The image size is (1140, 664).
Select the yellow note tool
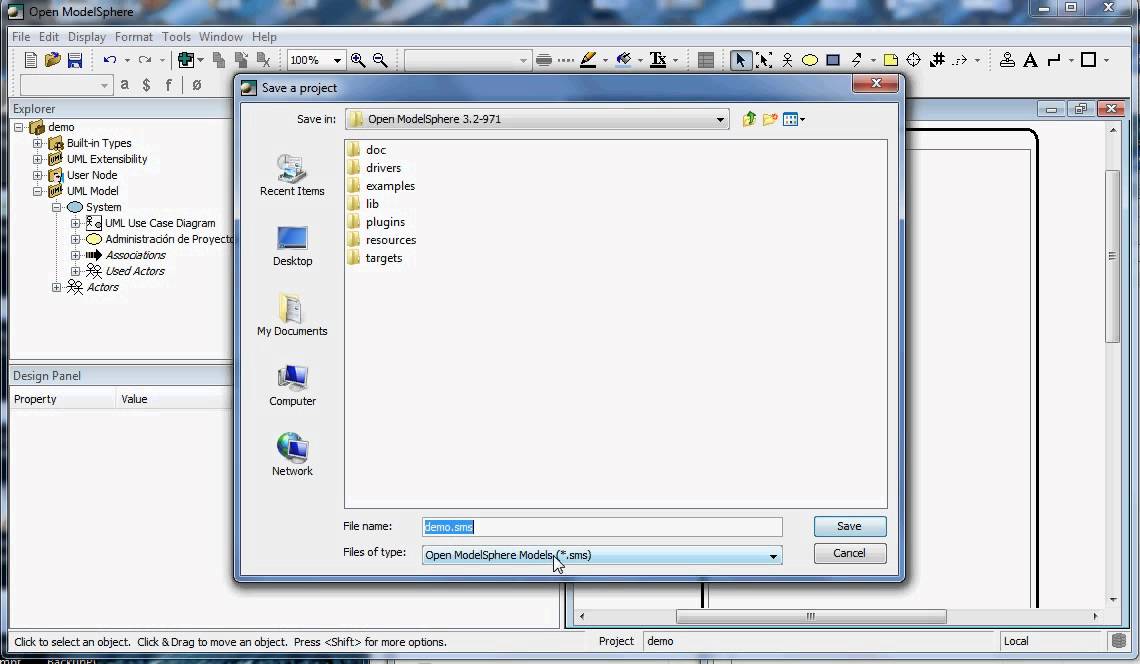coord(891,60)
